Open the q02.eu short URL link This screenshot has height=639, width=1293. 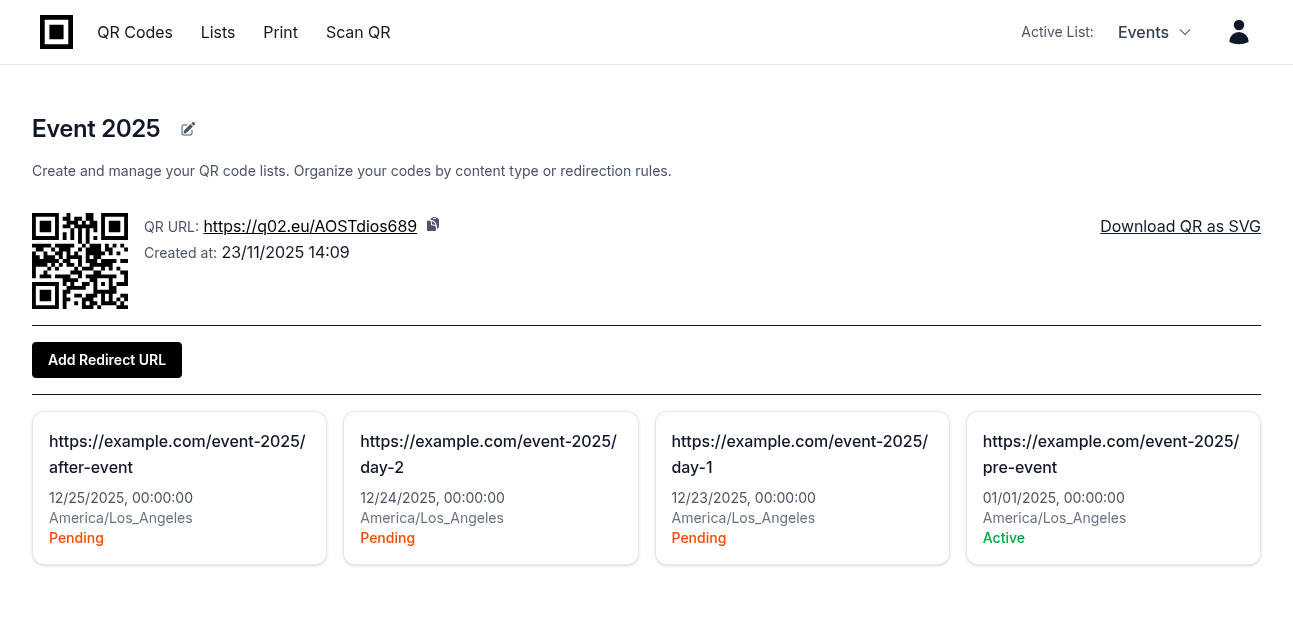[310, 226]
